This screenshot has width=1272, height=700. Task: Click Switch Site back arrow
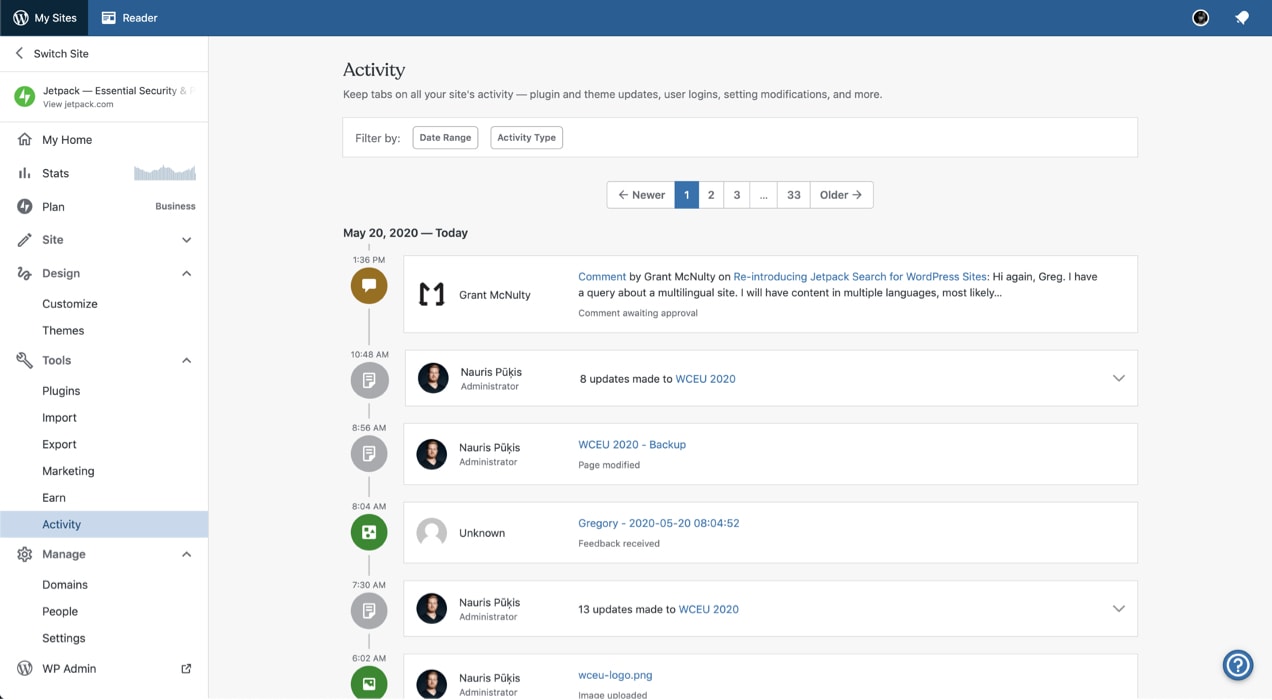click(x=19, y=54)
